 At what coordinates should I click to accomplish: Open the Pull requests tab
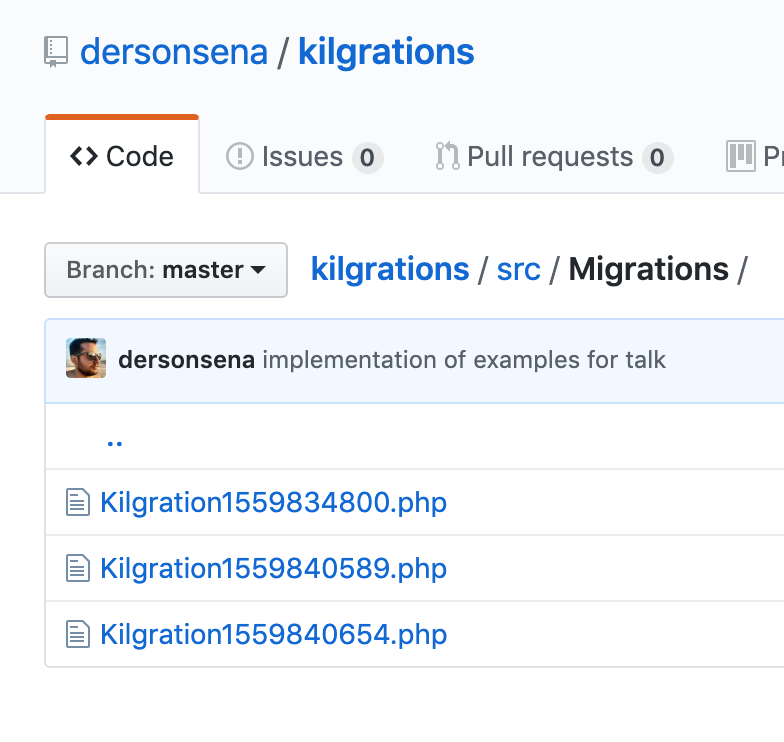point(554,157)
